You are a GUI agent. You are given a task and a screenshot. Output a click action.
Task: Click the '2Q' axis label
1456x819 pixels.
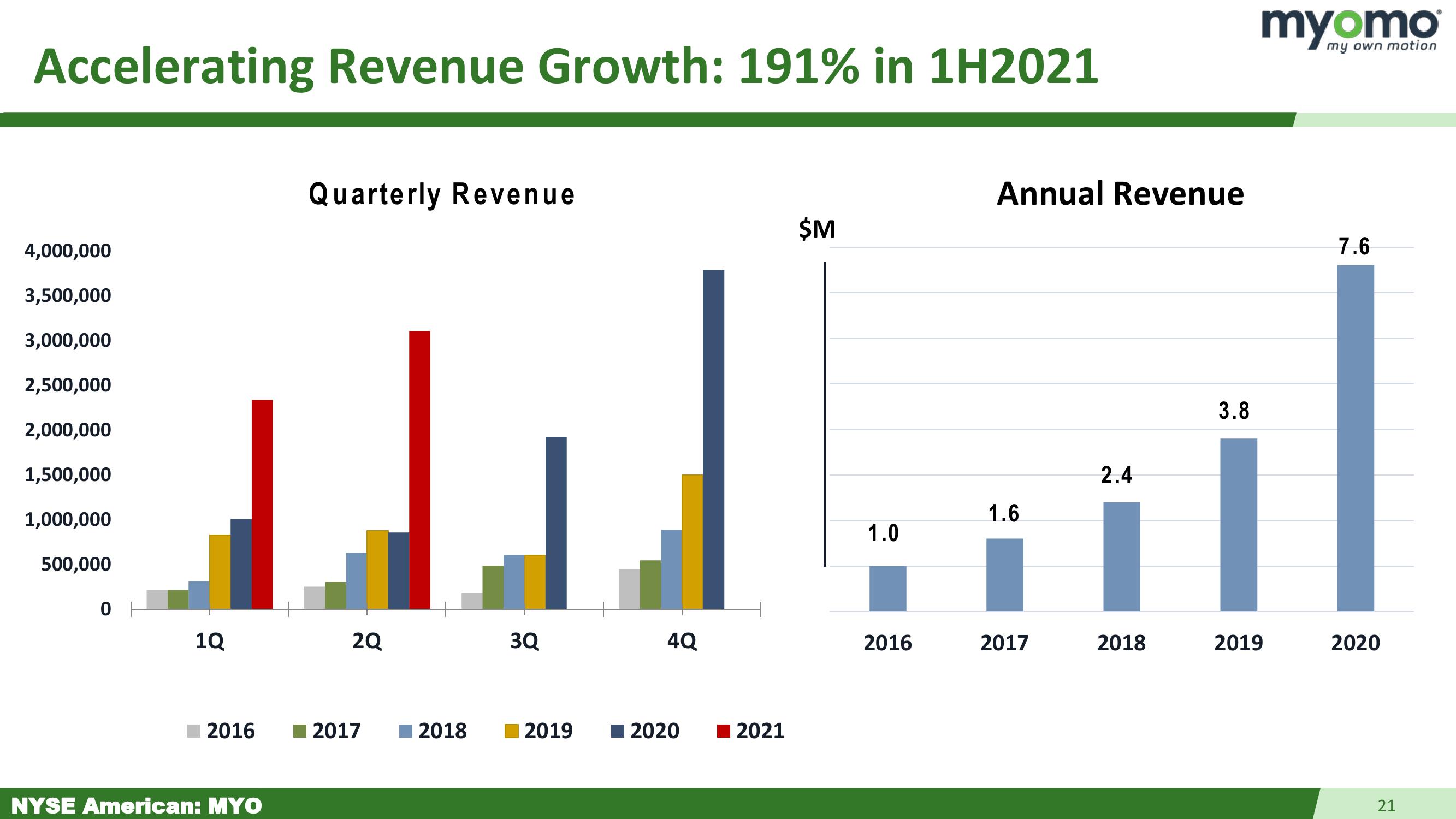pyautogui.click(x=367, y=642)
